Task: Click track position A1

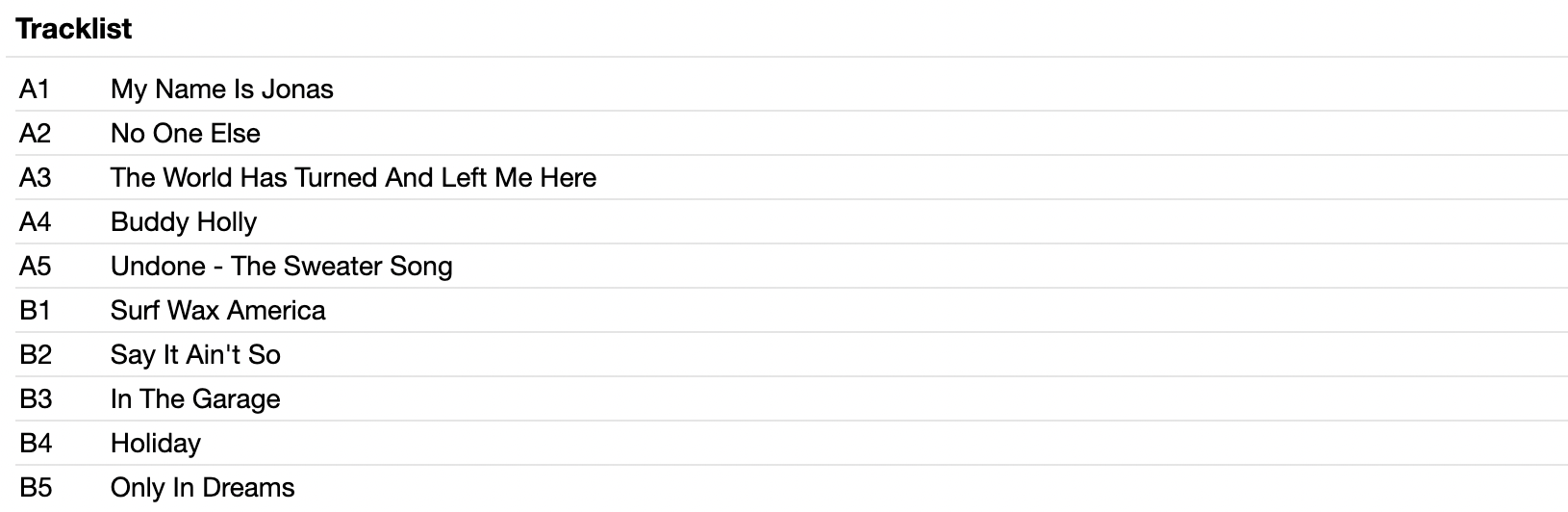Action: pyautogui.click(x=35, y=90)
